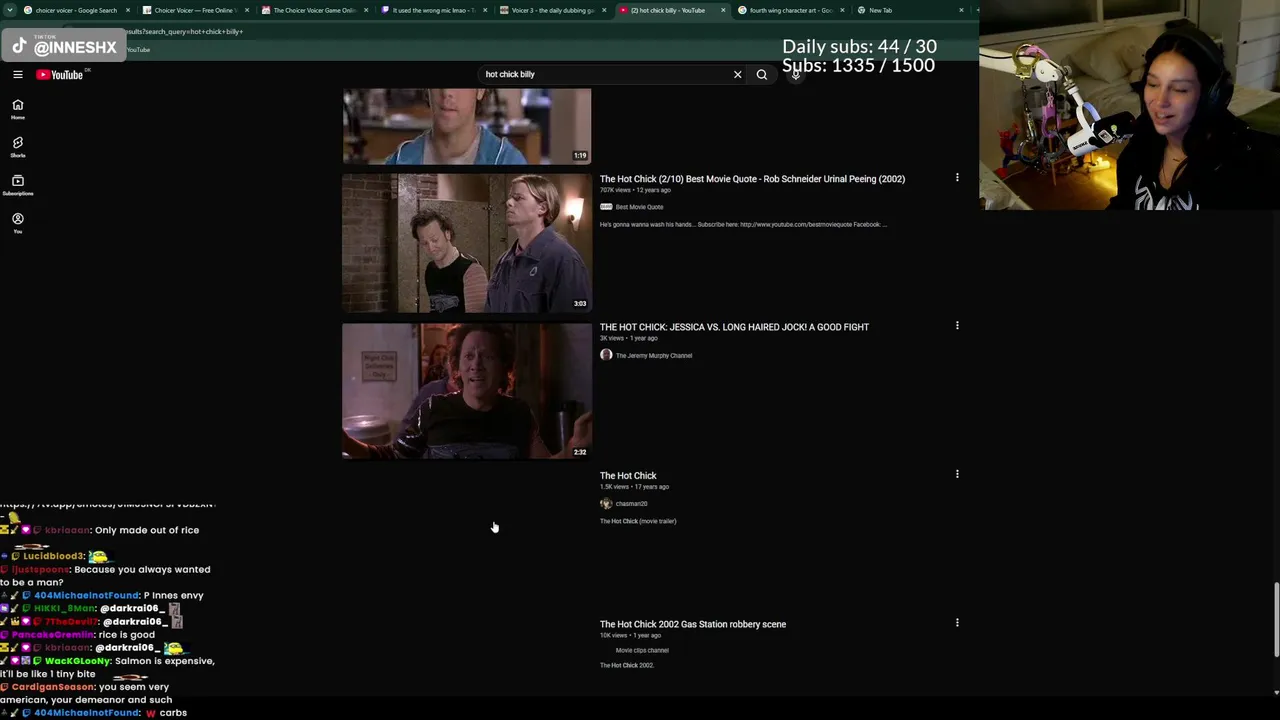Open the browser tab search dropdown arrow
Image resolution: width=1280 pixels, height=720 pixels.
tap(8, 10)
